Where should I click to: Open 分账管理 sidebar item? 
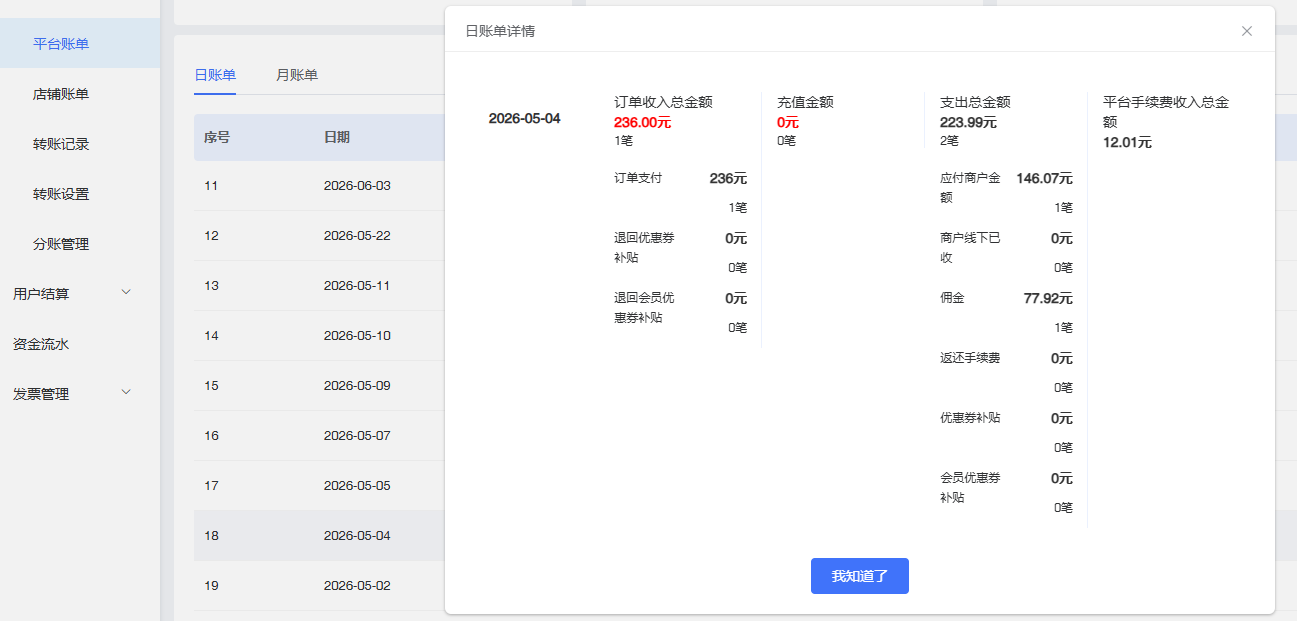[80, 243]
